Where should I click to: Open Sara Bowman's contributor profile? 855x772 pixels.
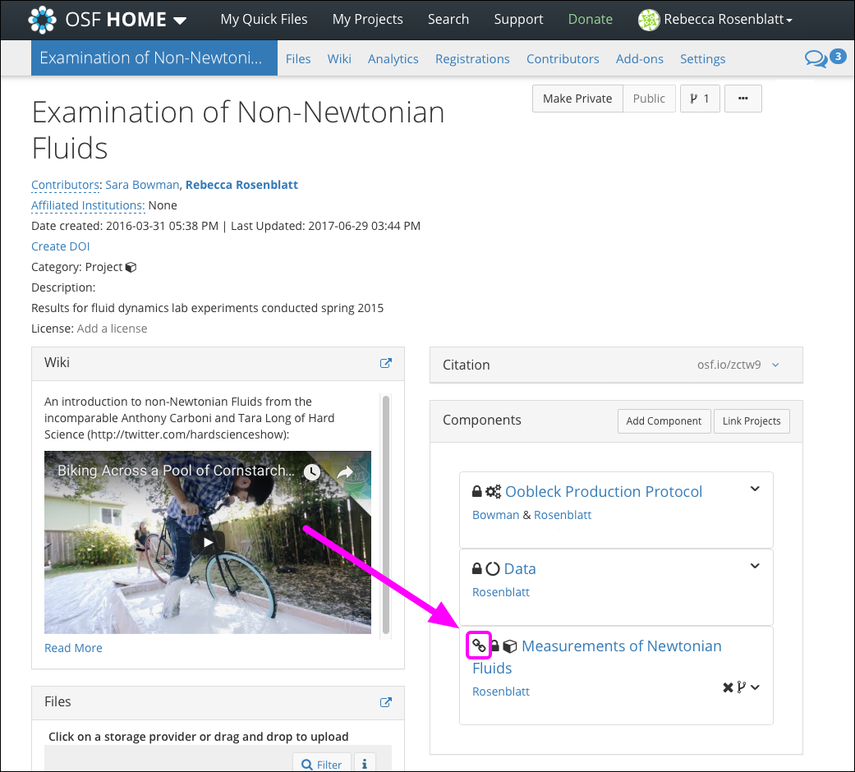click(x=142, y=185)
